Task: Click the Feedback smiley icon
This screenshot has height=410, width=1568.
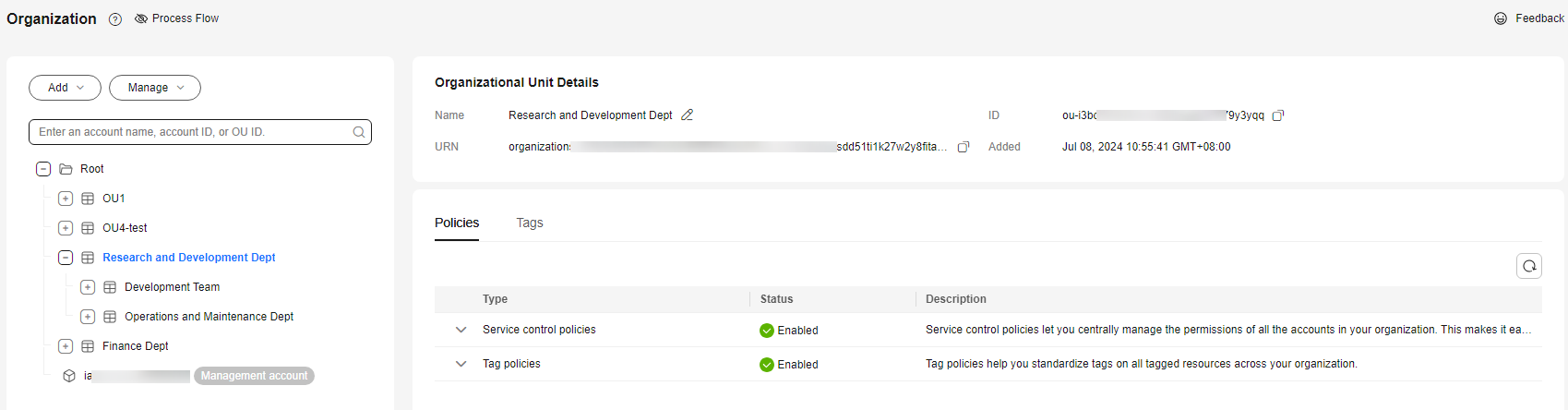Action: click(1501, 18)
